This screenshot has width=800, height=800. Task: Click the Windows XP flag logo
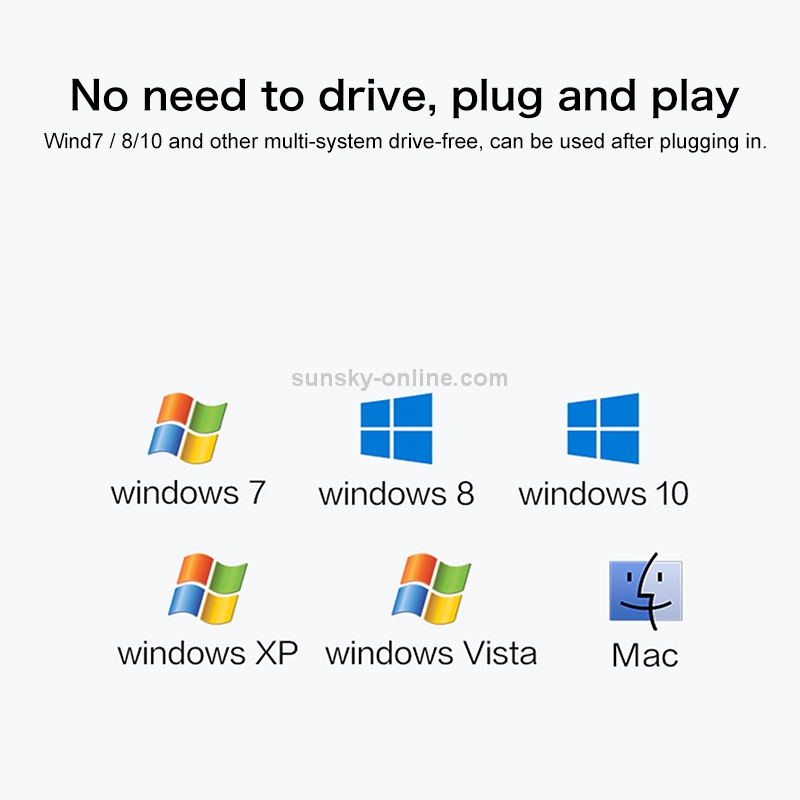pyautogui.click(x=208, y=588)
